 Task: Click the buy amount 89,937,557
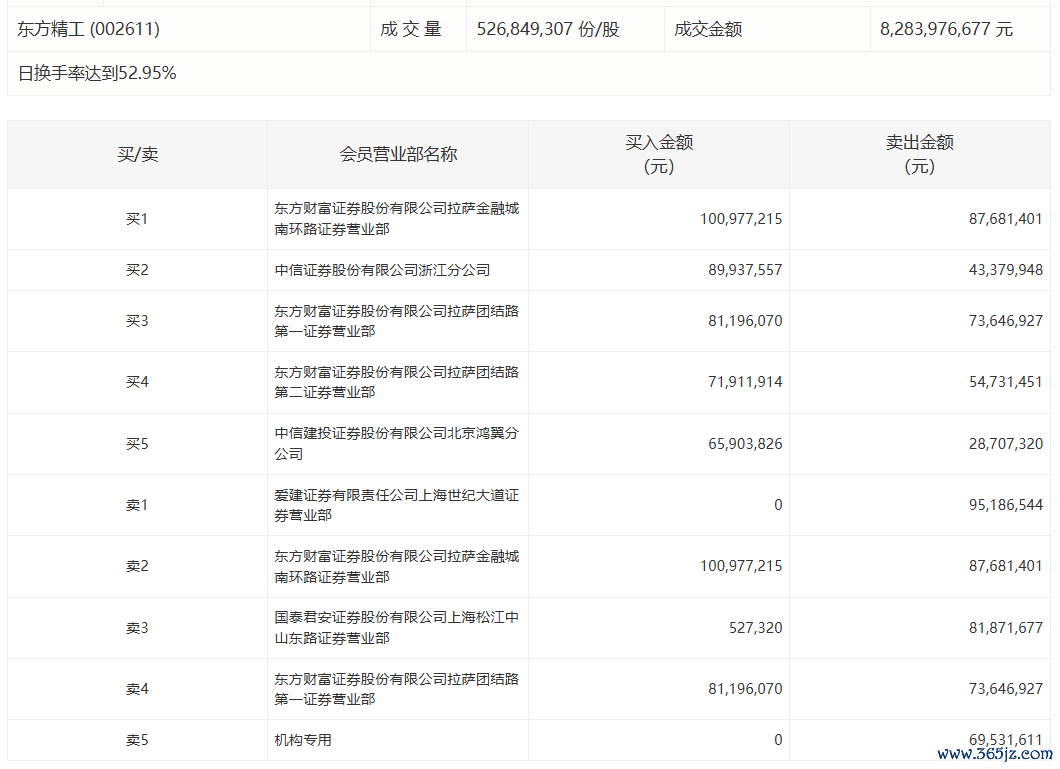point(745,270)
